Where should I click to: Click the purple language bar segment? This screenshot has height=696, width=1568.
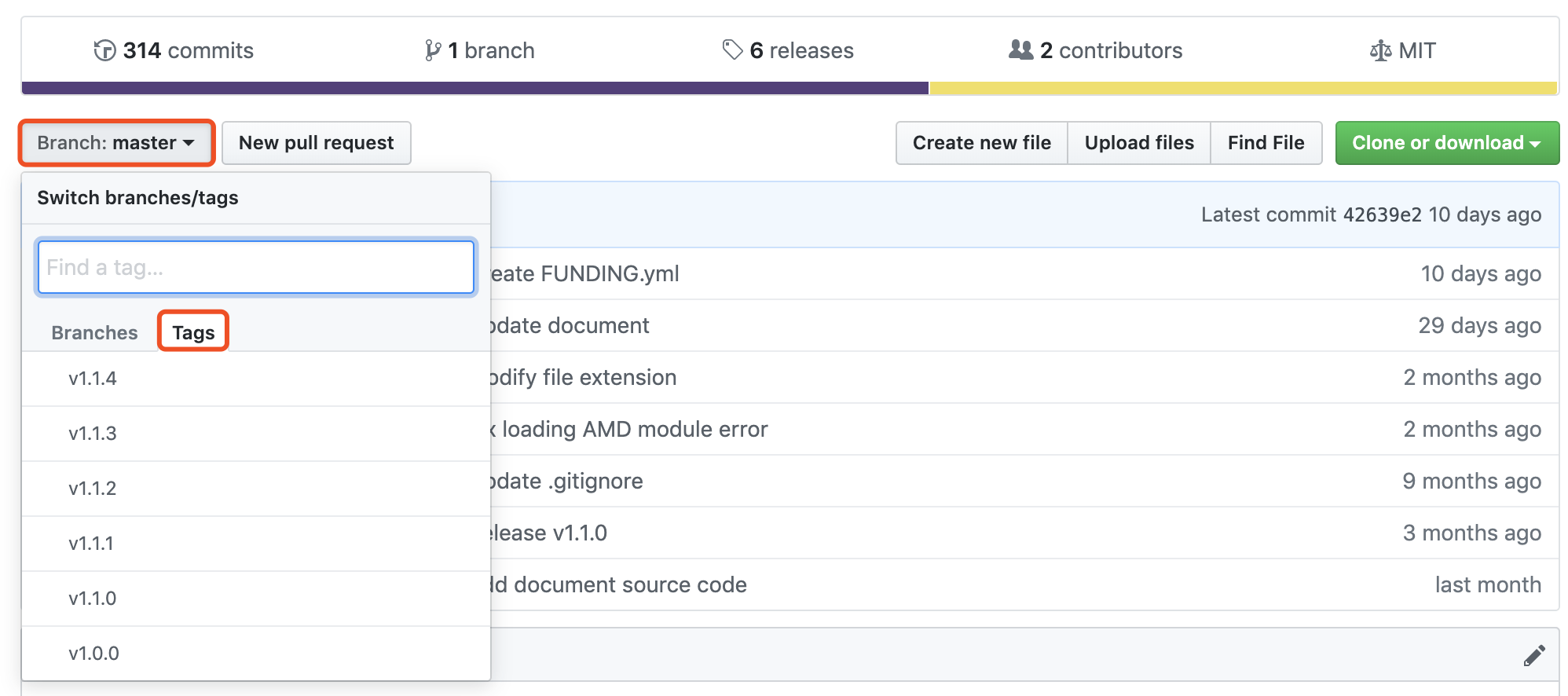pos(474,88)
